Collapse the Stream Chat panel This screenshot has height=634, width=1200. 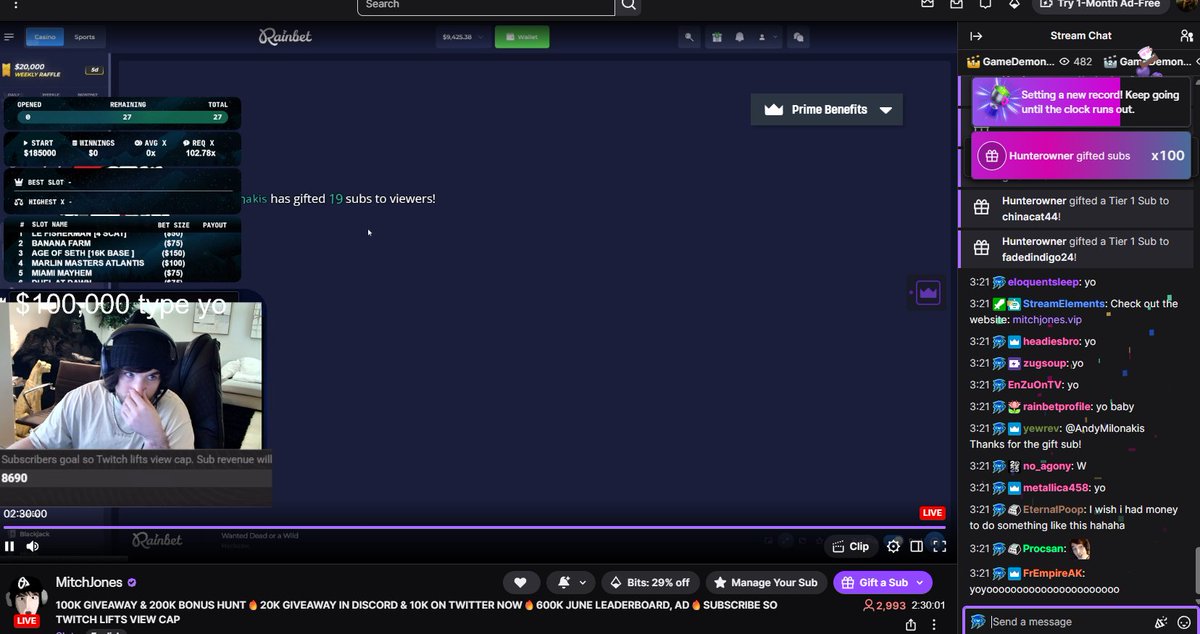(x=977, y=36)
